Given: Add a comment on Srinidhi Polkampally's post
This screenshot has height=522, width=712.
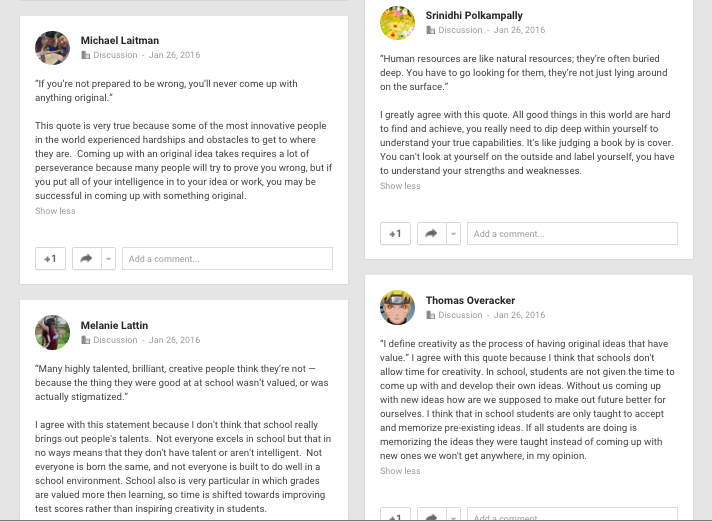Looking at the screenshot, I should pos(573,234).
